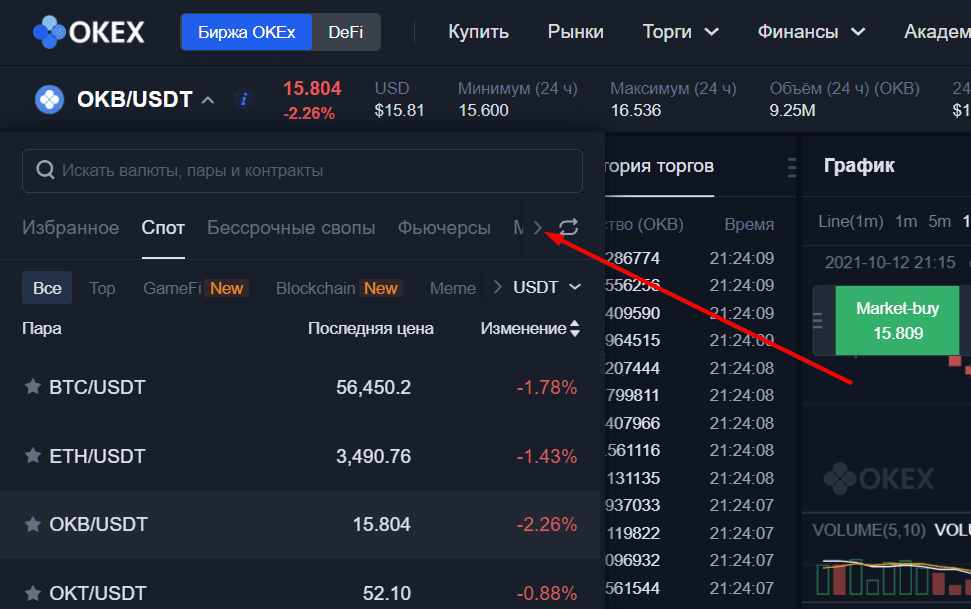Collapse the OKB/USDT pair selector
The image size is (971, 609).
tap(208, 100)
